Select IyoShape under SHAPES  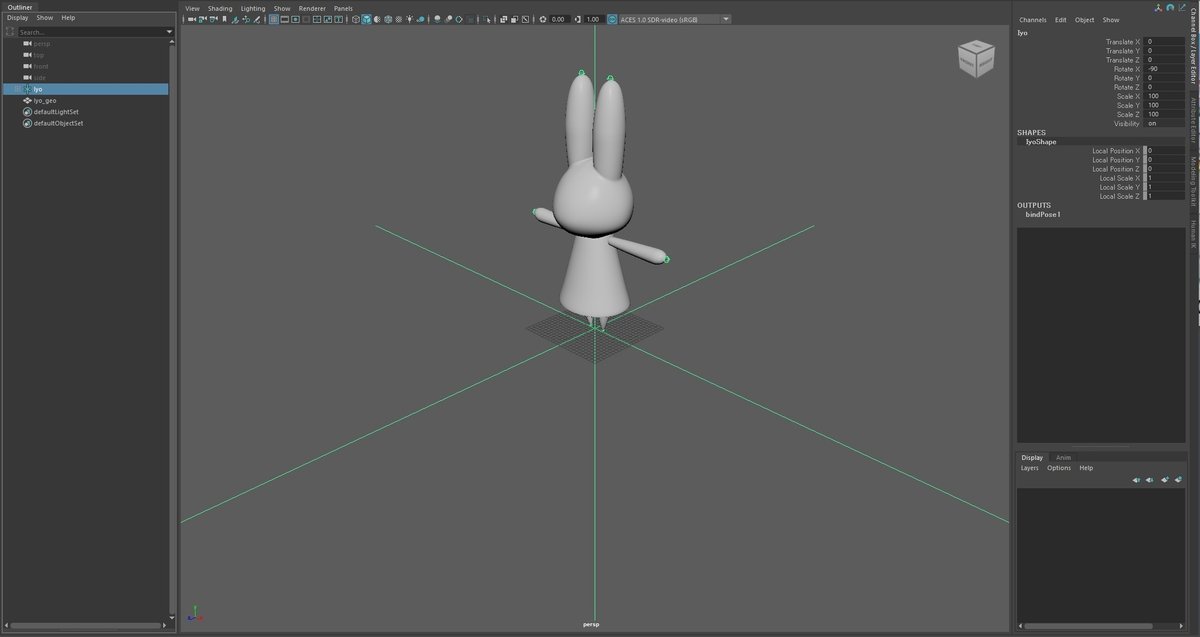1041,142
